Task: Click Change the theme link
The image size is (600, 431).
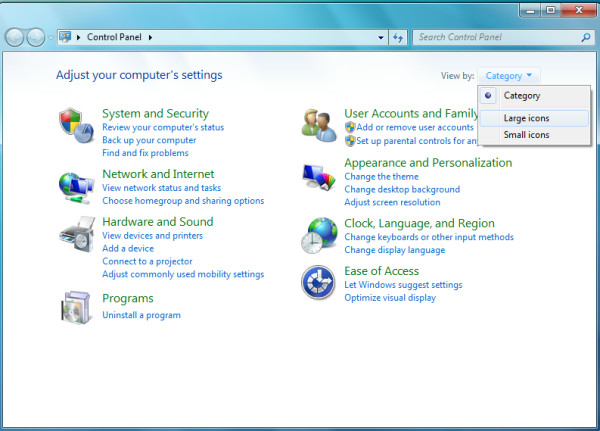Action: (x=382, y=176)
